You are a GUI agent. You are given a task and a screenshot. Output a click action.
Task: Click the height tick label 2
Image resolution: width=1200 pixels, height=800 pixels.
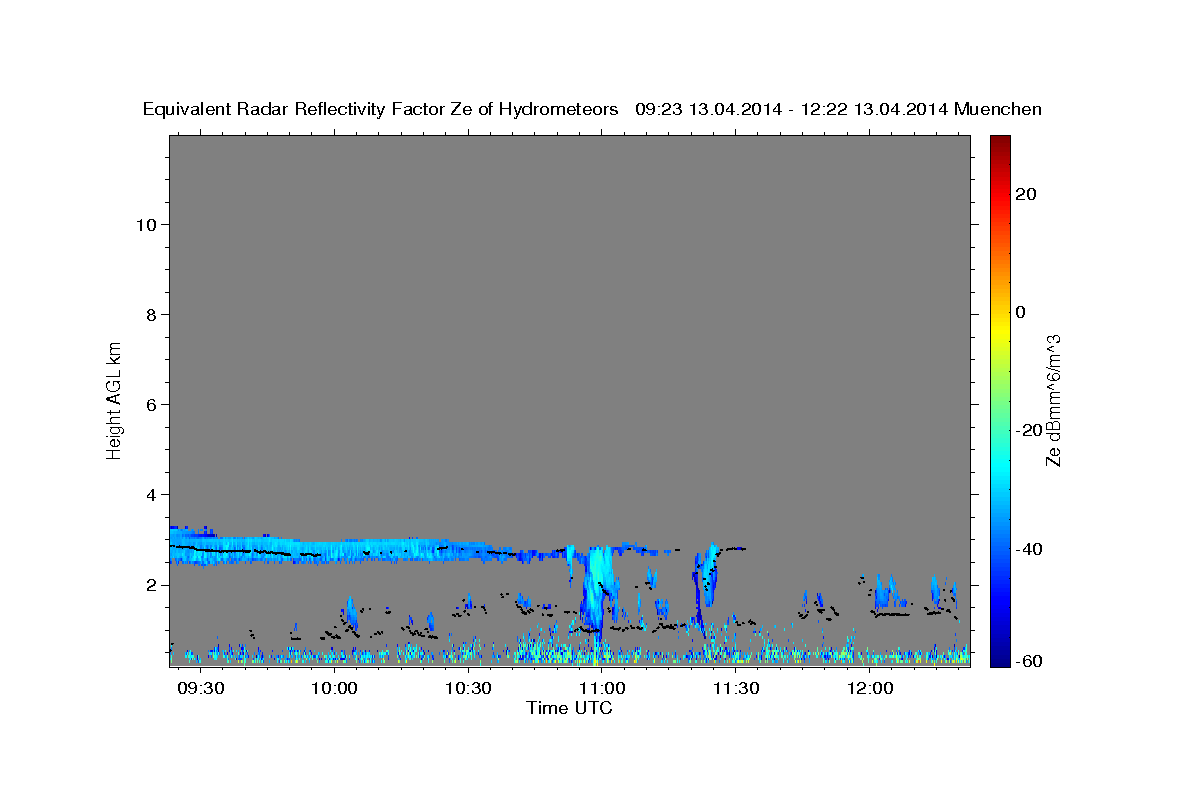[x=151, y=585]
